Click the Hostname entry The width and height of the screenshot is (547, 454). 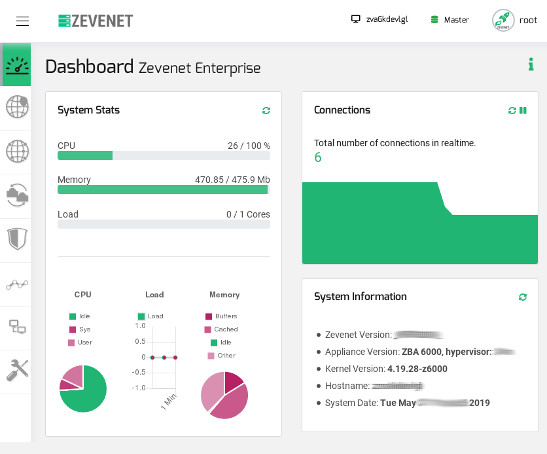click(374, 386)
